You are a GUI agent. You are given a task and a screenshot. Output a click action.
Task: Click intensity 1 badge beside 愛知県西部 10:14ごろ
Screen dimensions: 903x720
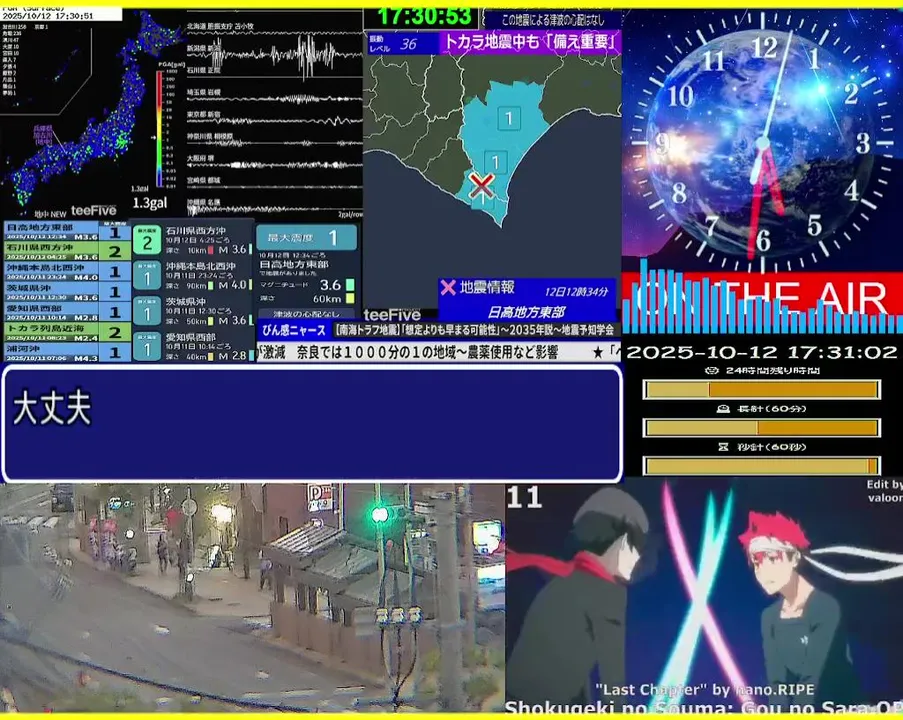[x=147, y=347]
